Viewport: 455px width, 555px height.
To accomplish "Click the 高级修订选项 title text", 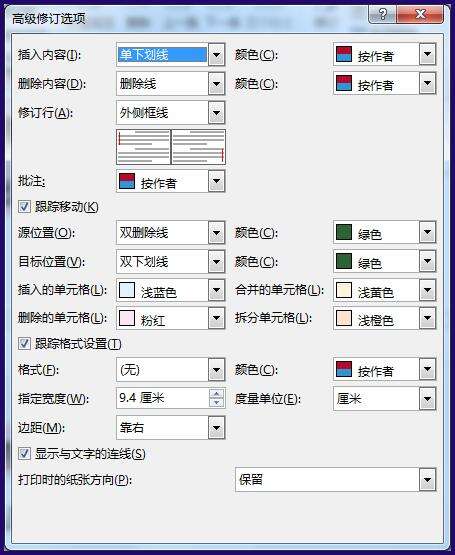I will click(x=49, y=18).
